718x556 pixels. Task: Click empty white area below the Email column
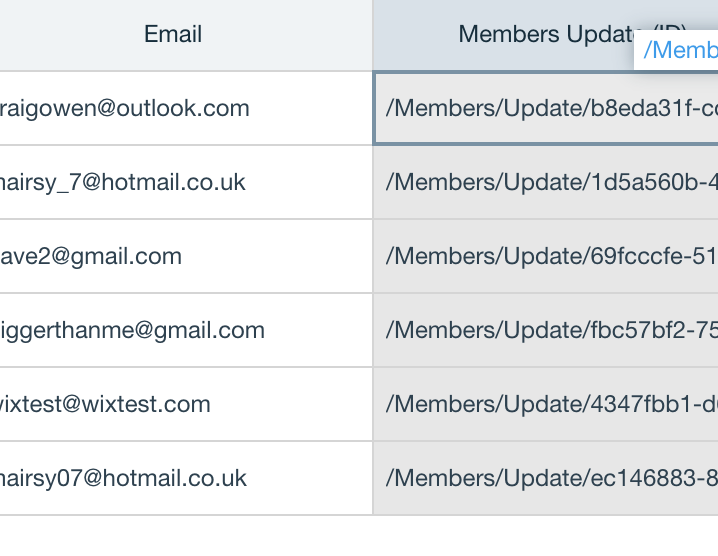tap(186, 536)
